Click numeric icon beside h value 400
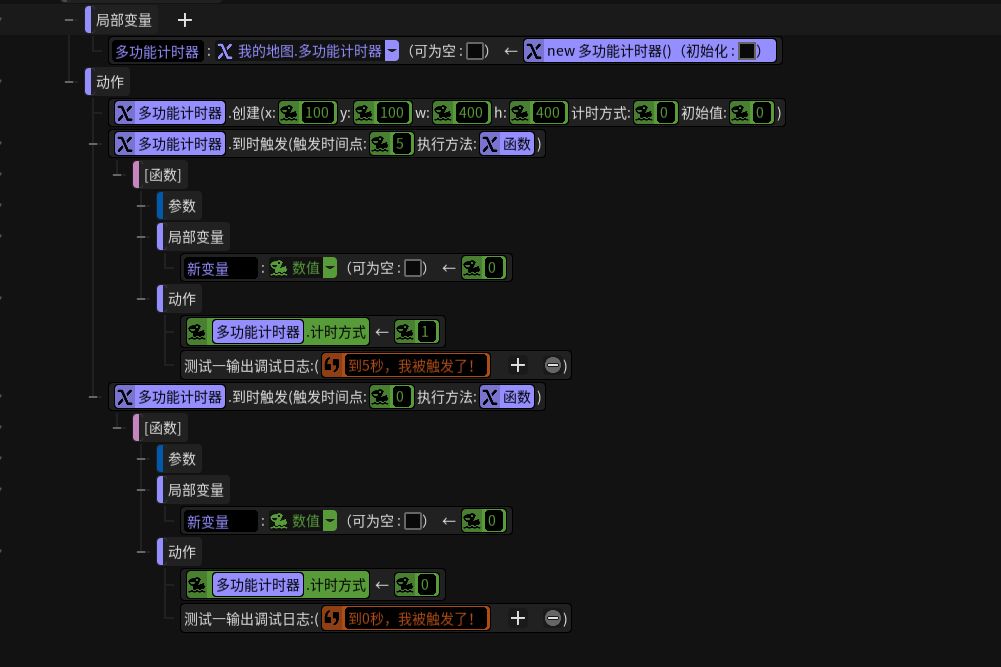The width and height of the screenshot is (1001, 667). 520,113
